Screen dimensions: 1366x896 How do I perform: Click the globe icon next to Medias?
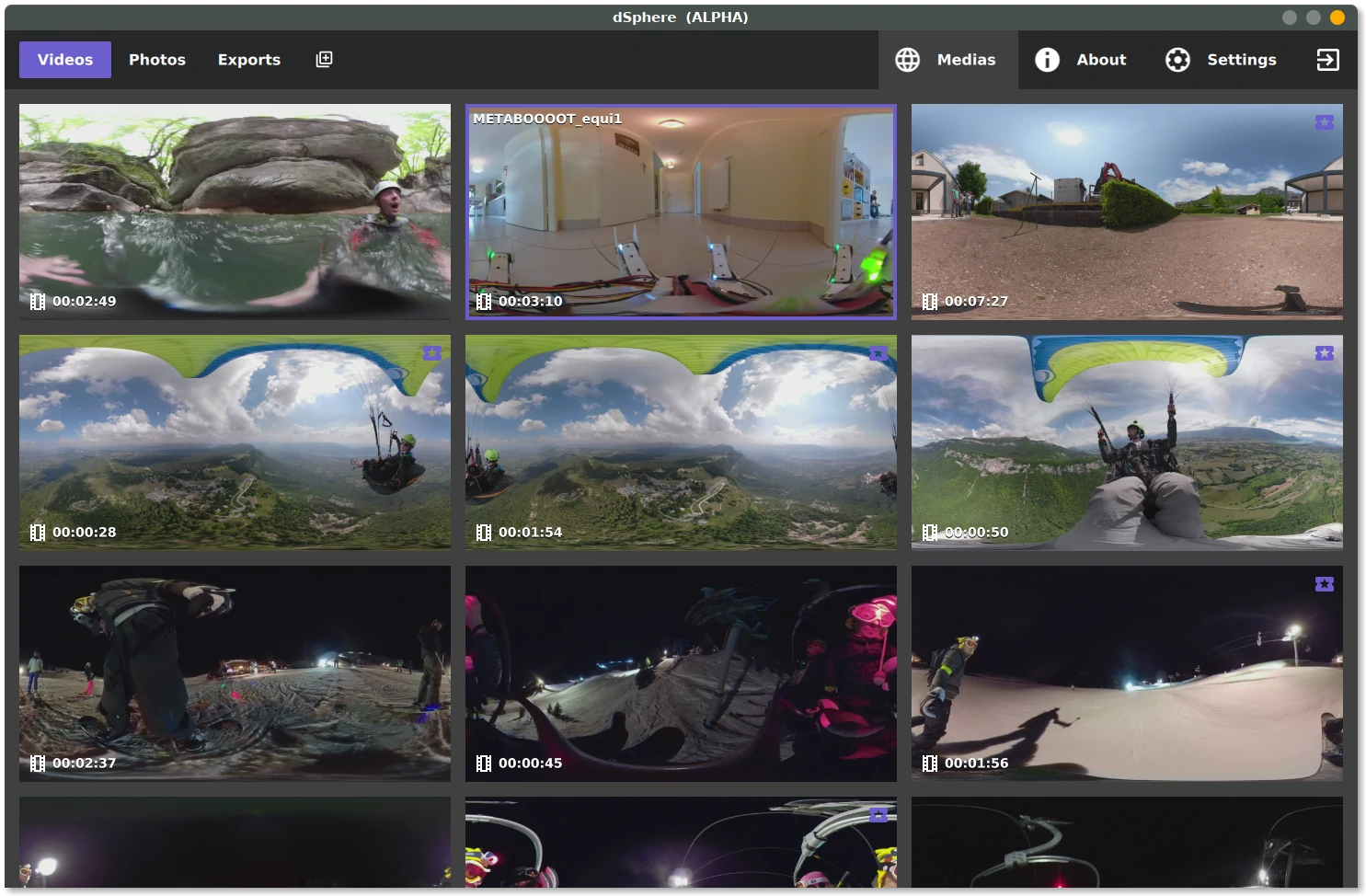pyautogui.click(x=907, y=60)
